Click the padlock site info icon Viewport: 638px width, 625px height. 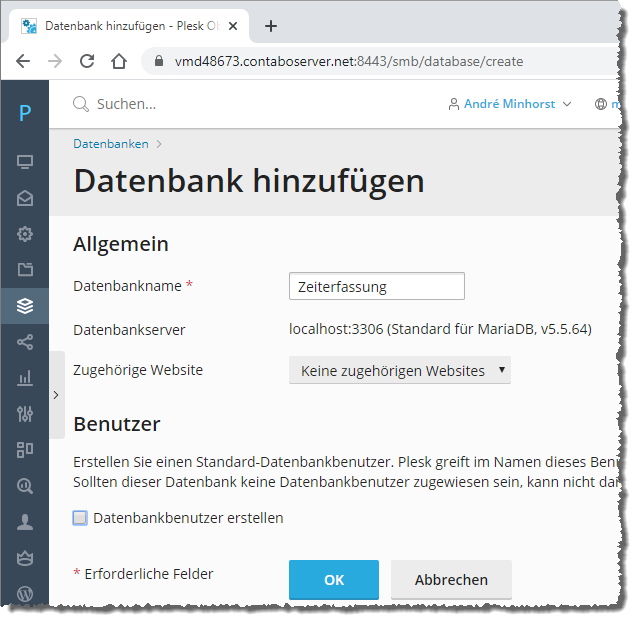[159, 61]
